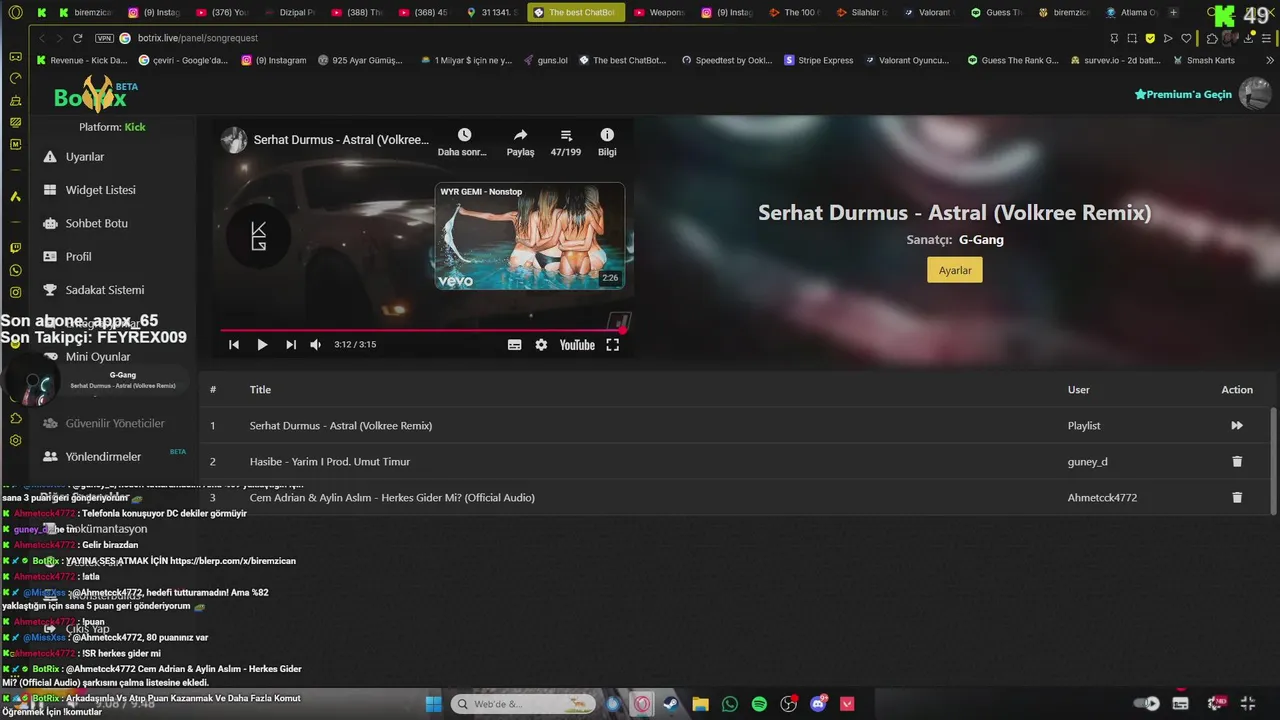The height and width of the screenshot is (720, 1280).
Task: Click the address bar botrix.live URL
Action: point(197,38)
